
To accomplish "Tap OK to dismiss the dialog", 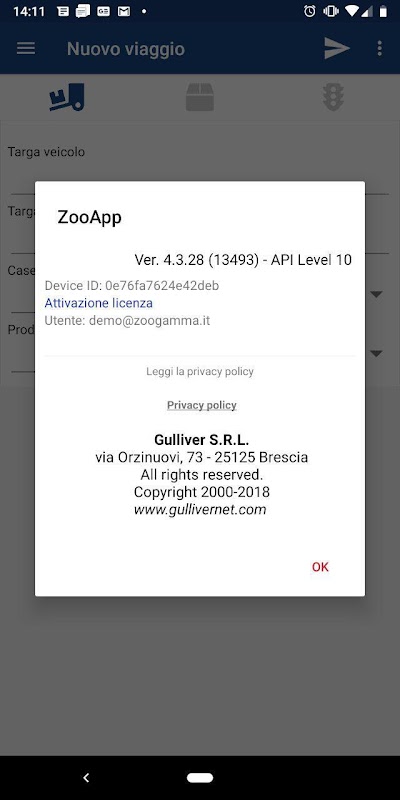I will 320,567.
